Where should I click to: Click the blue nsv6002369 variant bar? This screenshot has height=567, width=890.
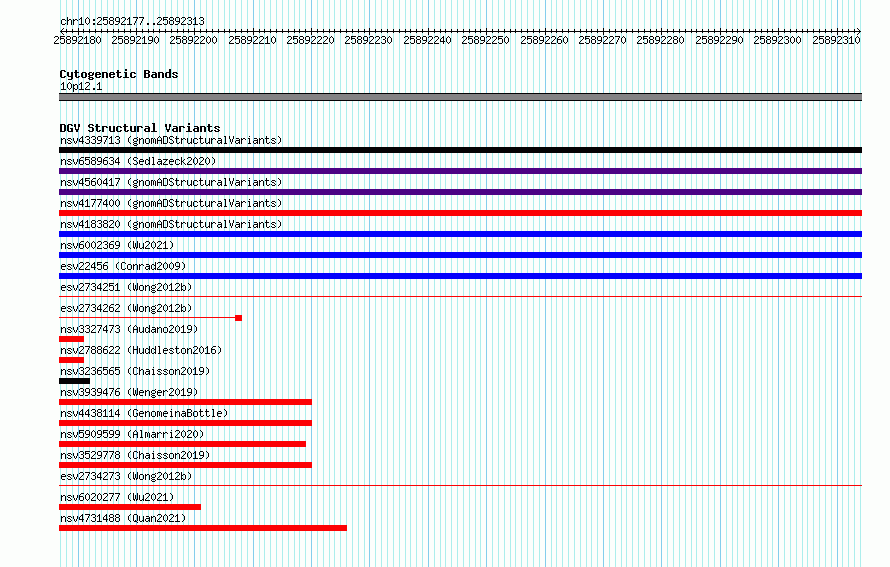pyautogui.click(x=460, y=255)
